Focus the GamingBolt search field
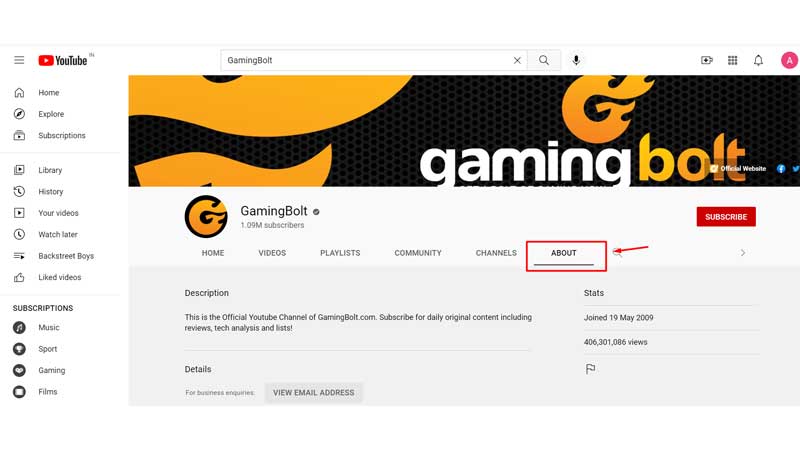 coord(367,60)
